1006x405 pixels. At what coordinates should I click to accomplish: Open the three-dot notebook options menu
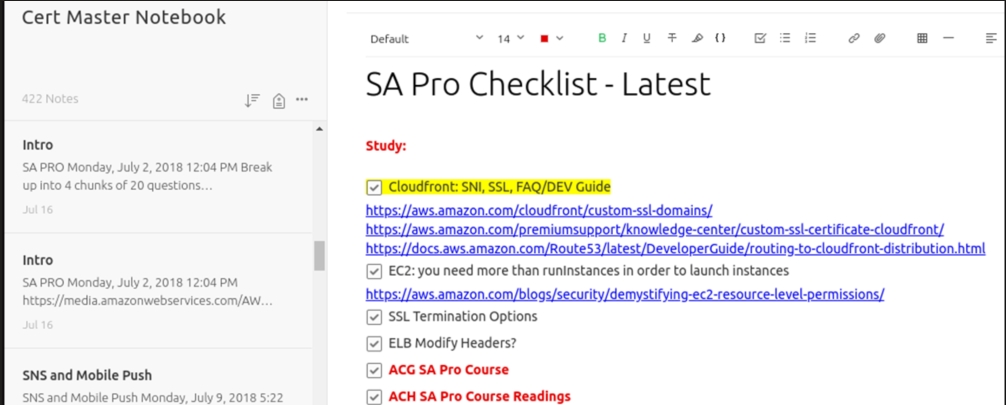tap(302, 99)
